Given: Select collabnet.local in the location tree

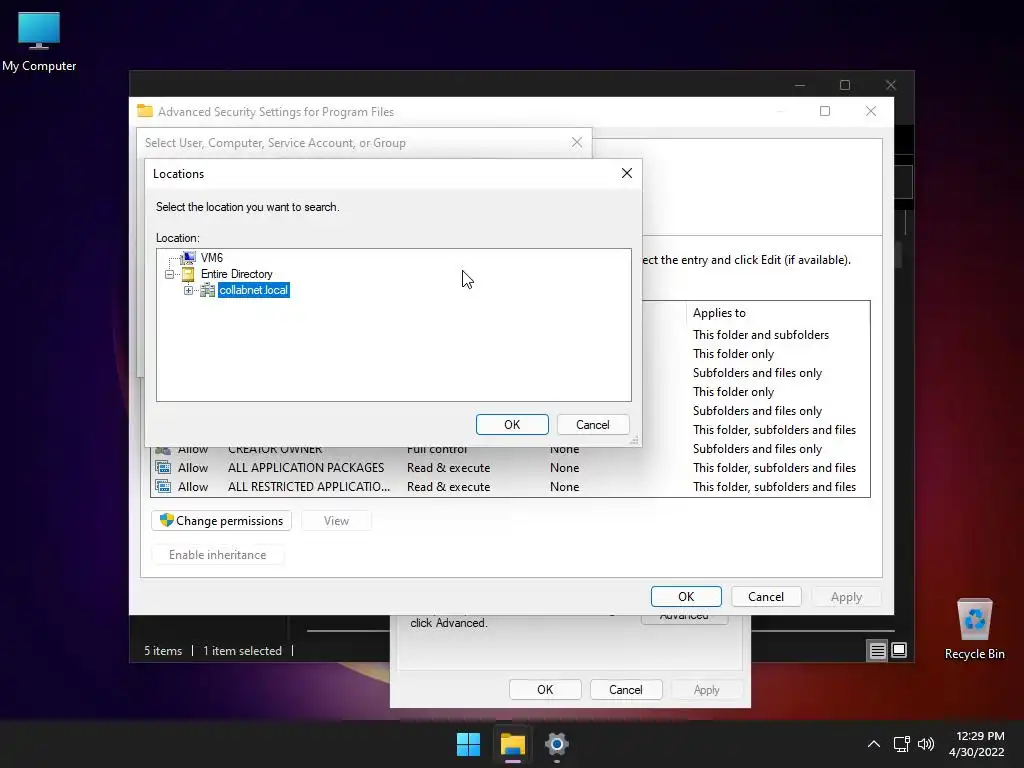Looking at the screenshot, I should click(x=253, y=290).
